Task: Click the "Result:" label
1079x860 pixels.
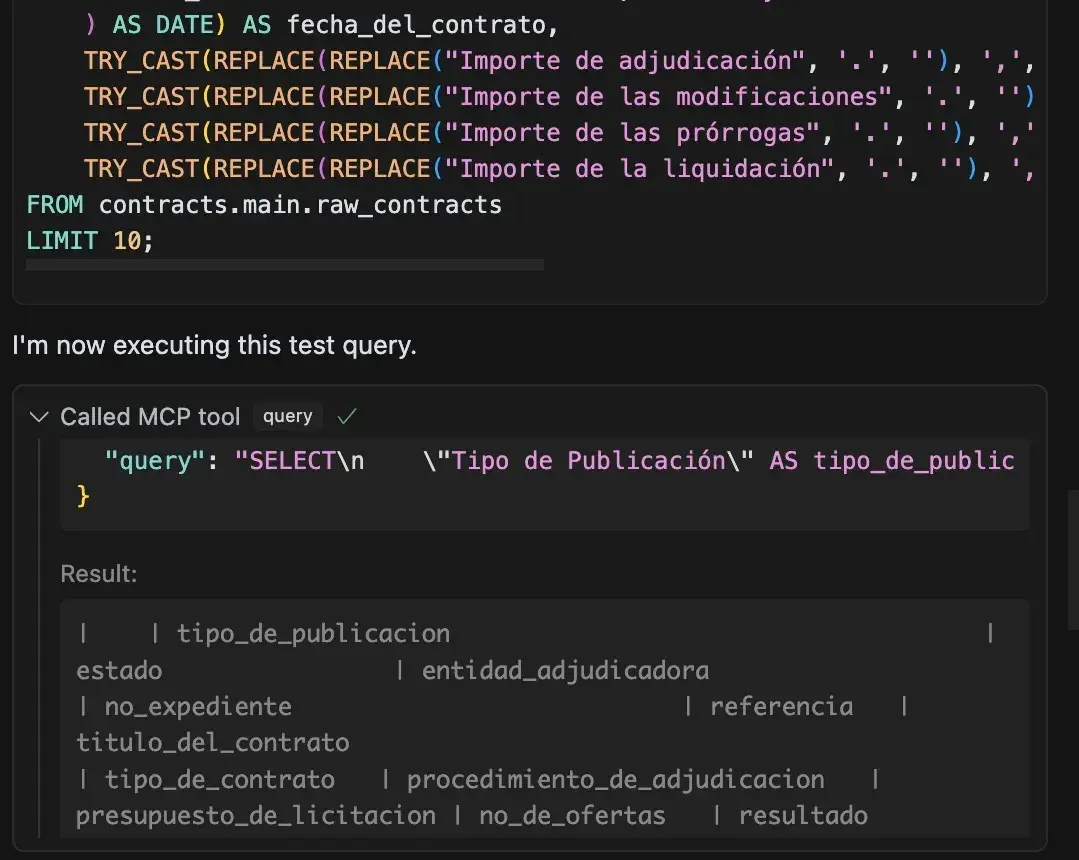Action: (x=99, y=574)
